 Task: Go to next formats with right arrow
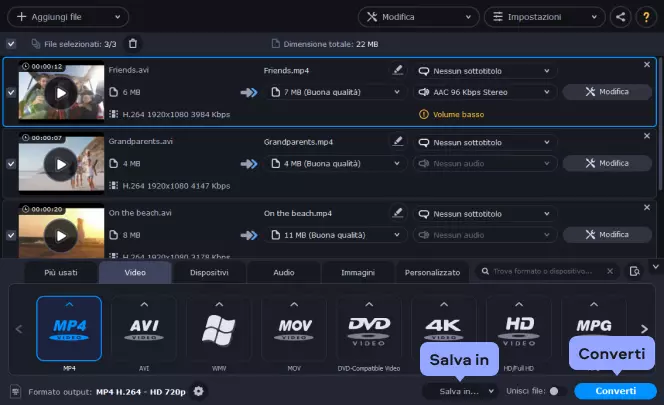click(644, 329)
